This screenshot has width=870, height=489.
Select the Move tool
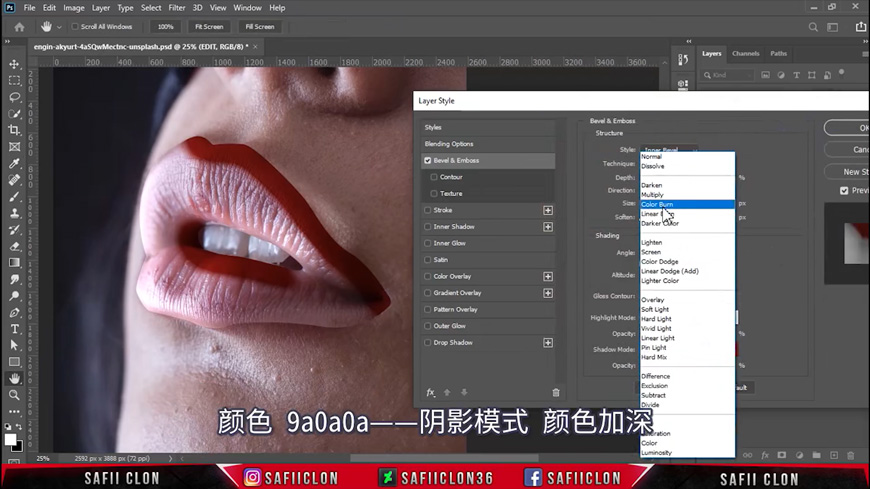(x=14, y=64)
